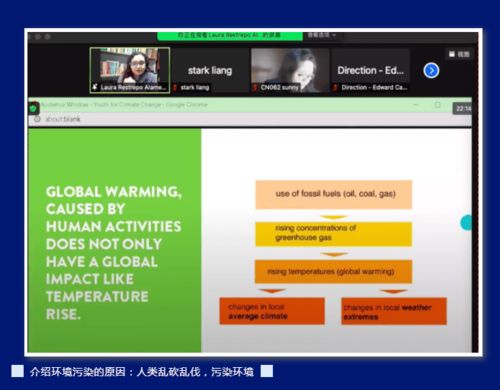Viewport: 500px width, 390px height.
Task: Click the green screen-sharing notification banner
Action: tap(230, 35)
